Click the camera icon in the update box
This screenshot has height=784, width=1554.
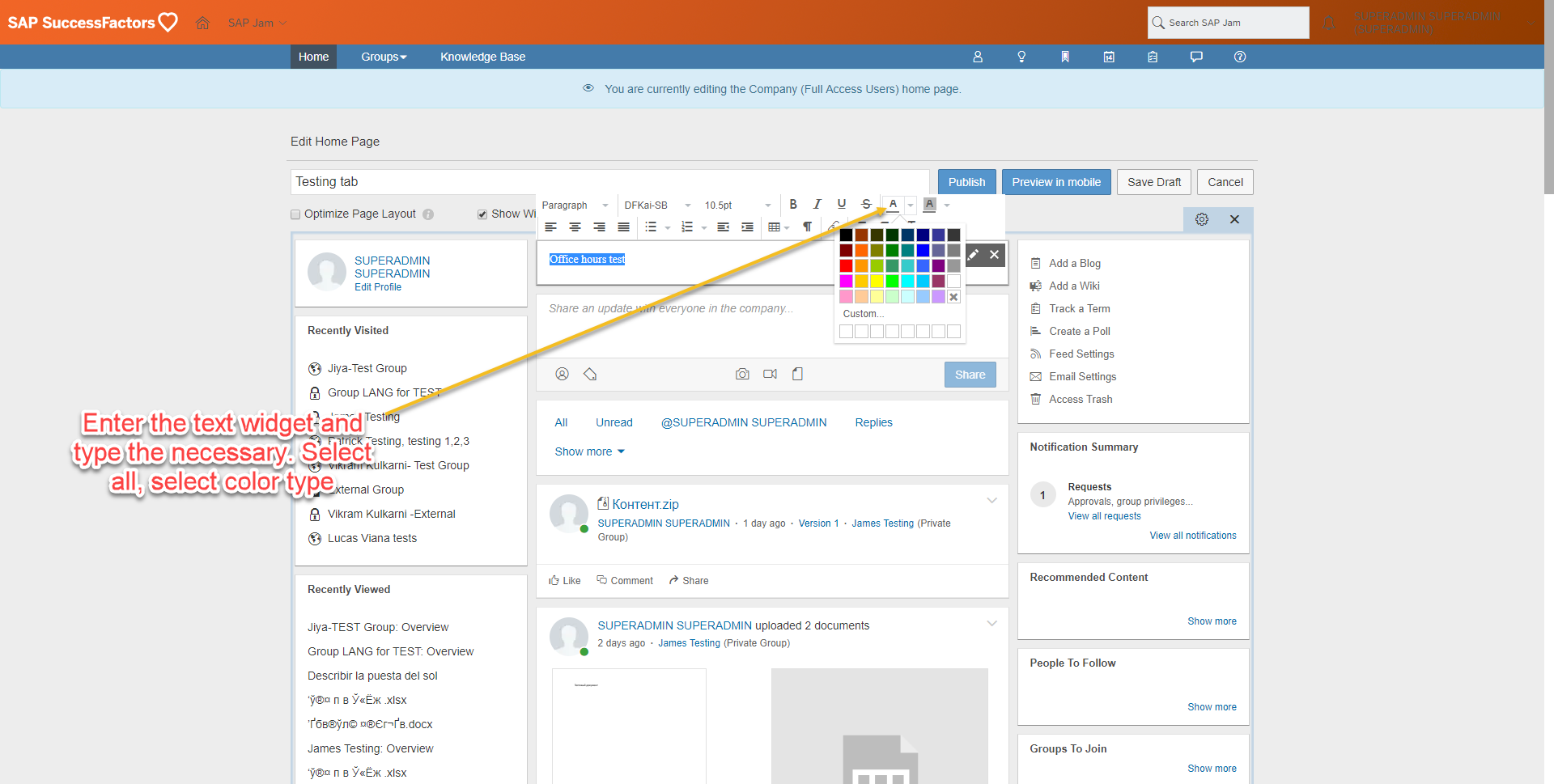(742, 374)
